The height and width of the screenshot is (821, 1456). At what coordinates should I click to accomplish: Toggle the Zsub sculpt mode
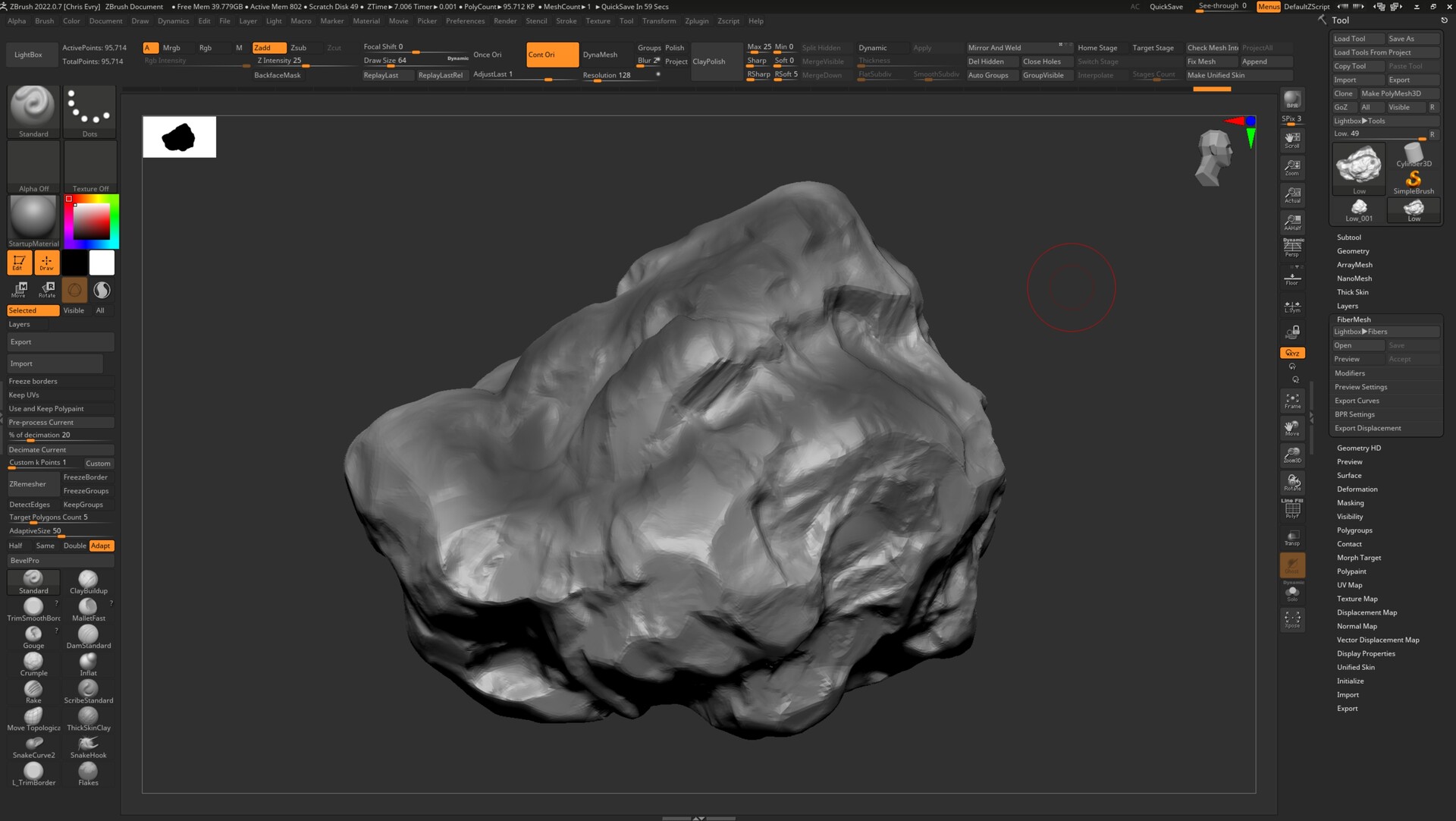pos(299,48)
